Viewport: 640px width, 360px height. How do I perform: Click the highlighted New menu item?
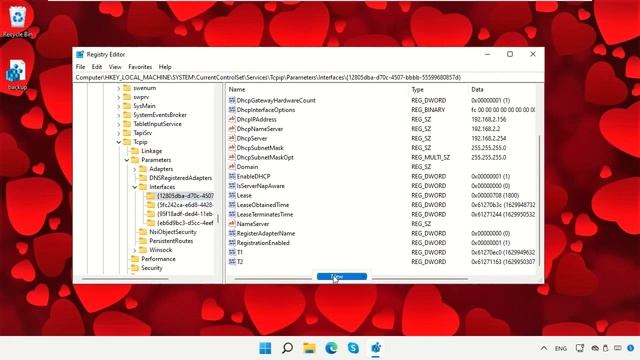click(x=342, y=277)
